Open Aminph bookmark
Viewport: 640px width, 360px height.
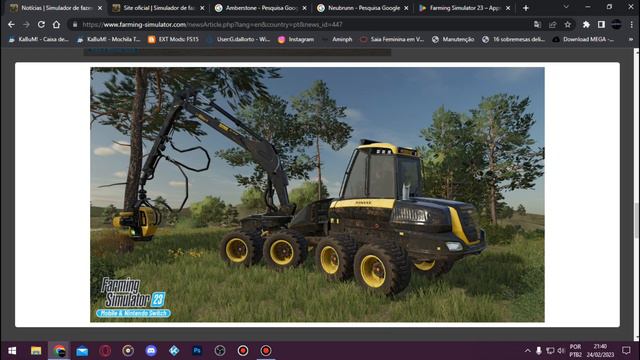point(337,39)
